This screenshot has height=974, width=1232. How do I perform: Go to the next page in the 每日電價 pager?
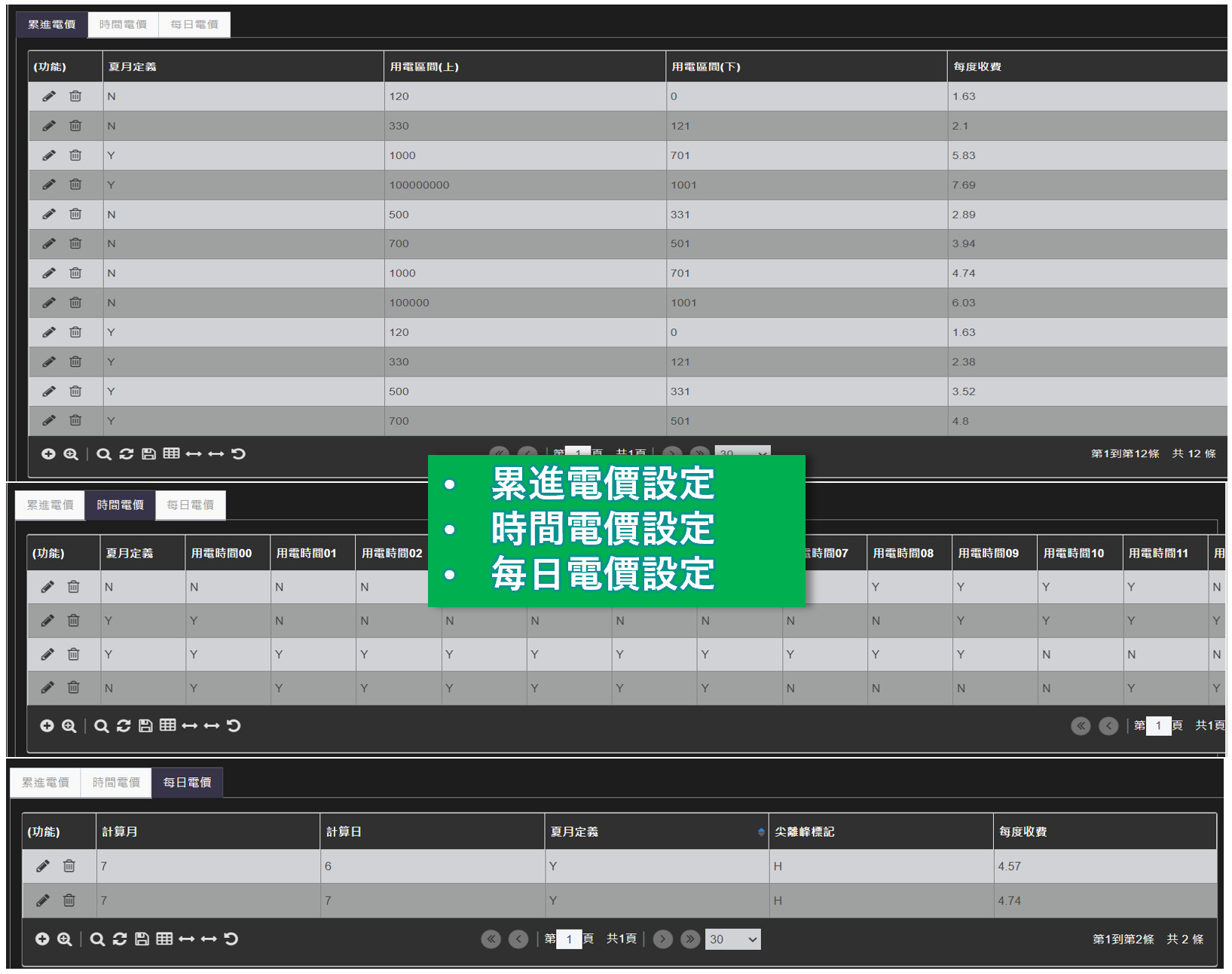[663, 939]
